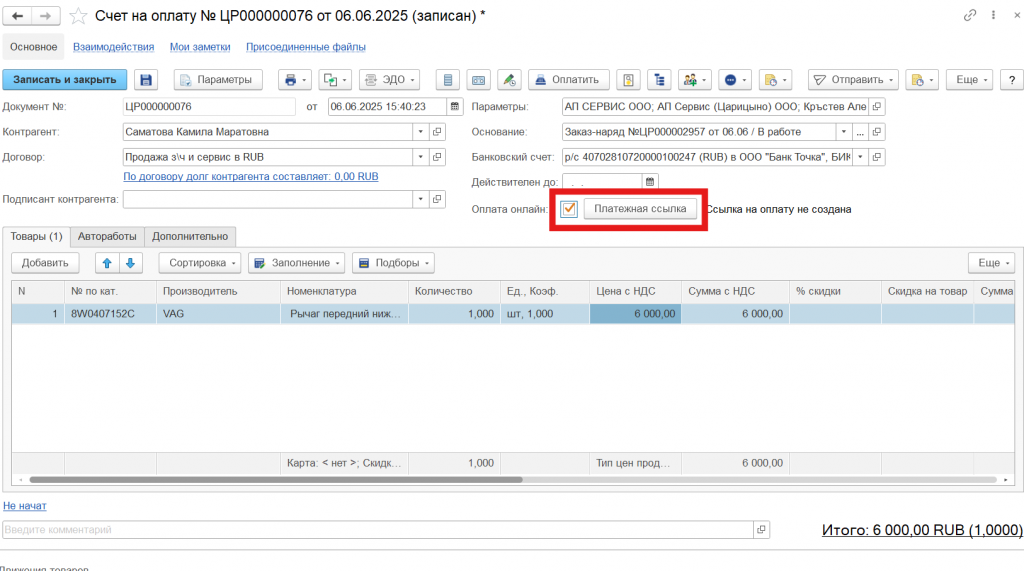Click the Платежная ссылка button
Image resolution: width=1024 pixels, height=571 pixels.
coord(640,209)
